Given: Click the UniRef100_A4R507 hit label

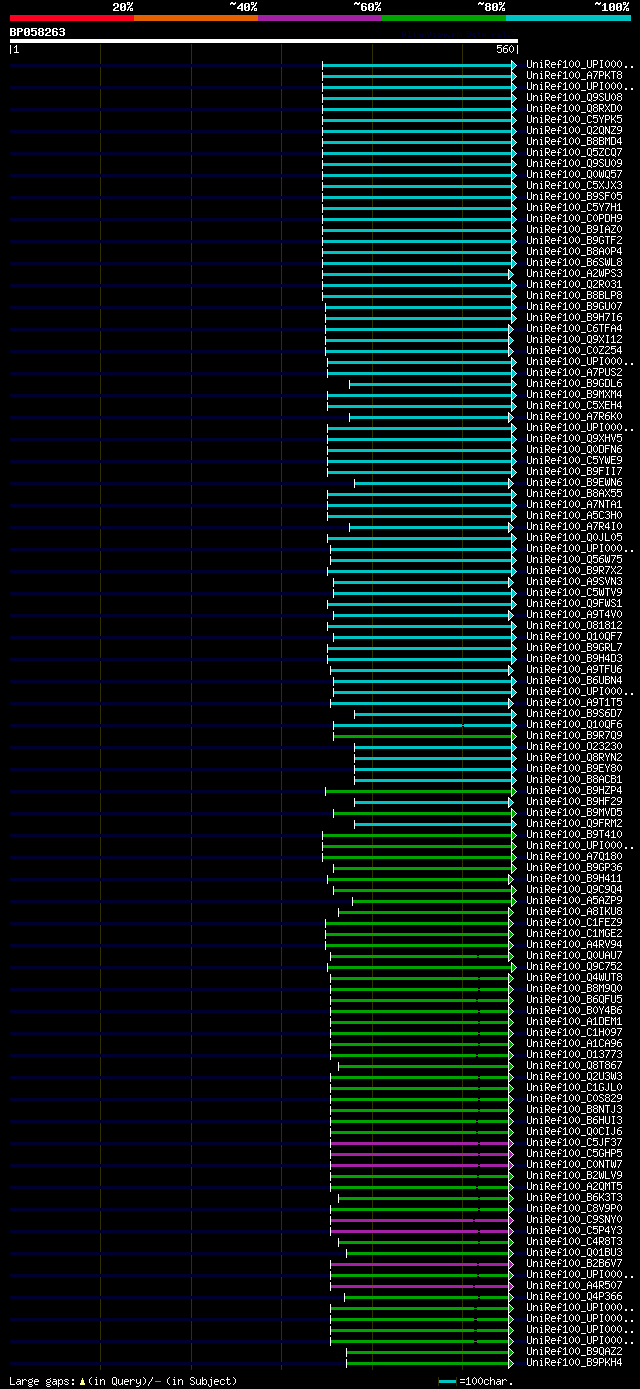Looking at the screenshot, I should [574, 1285].
